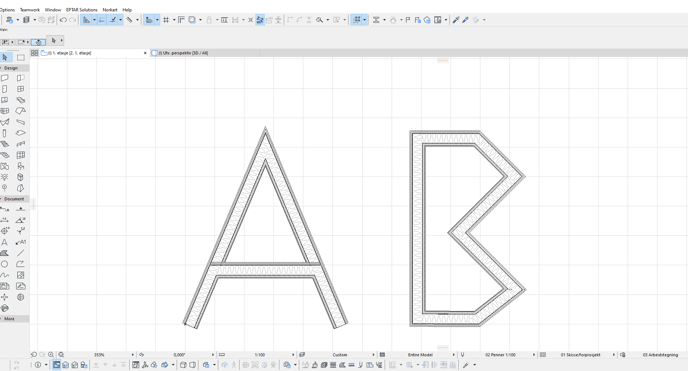Image resolution: width=688 pixels, height=371 pixels.
Task: Choose the Lamp tool in the toolbox
Action: coord(5,177)
